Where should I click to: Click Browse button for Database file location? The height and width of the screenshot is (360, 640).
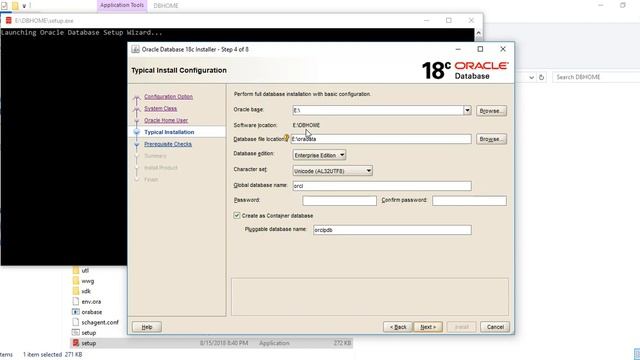pos(491,139)
